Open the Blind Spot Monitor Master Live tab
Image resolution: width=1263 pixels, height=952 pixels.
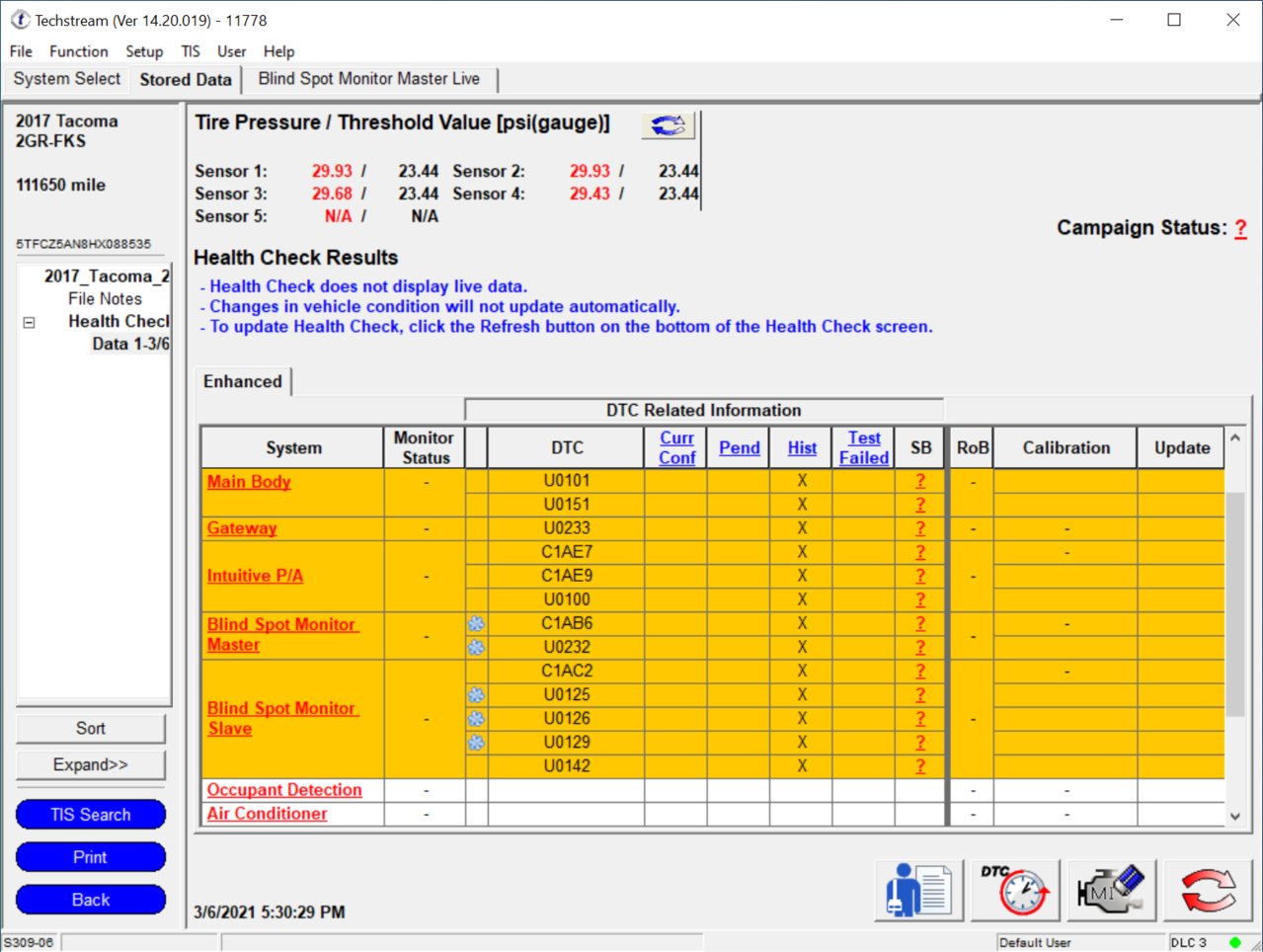[x=369, y=79]
